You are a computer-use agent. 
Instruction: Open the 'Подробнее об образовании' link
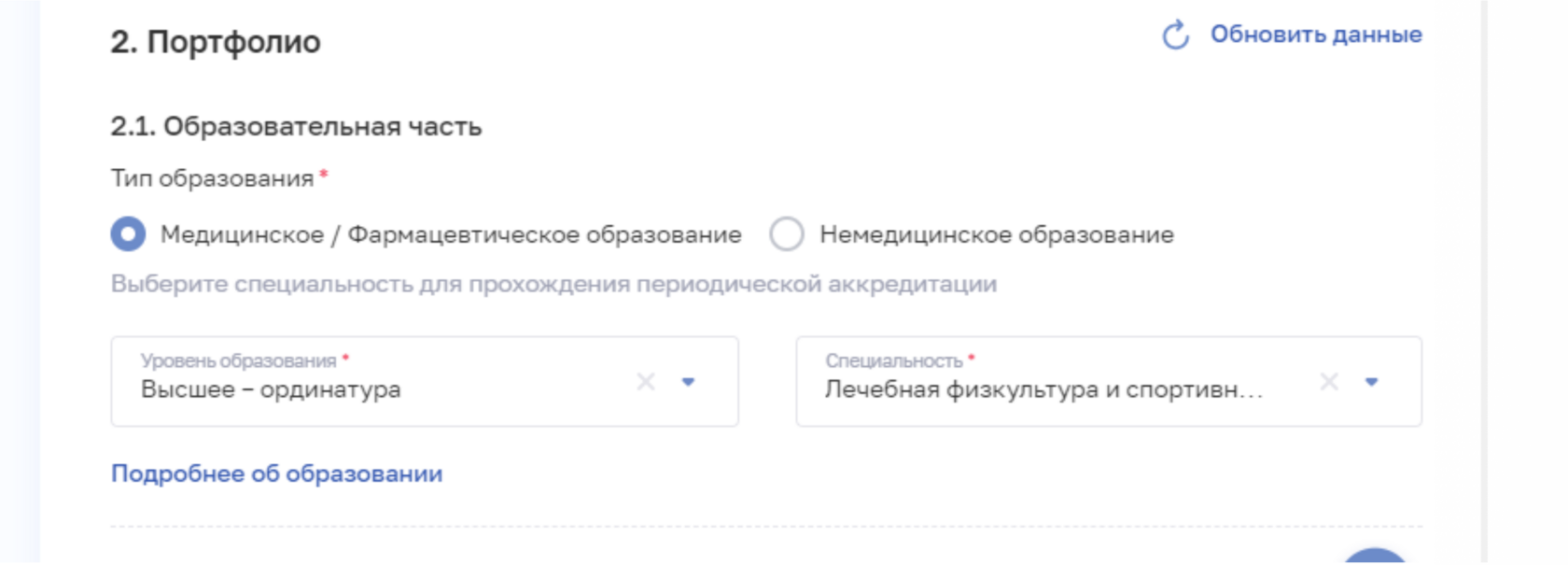pos(276,474)
